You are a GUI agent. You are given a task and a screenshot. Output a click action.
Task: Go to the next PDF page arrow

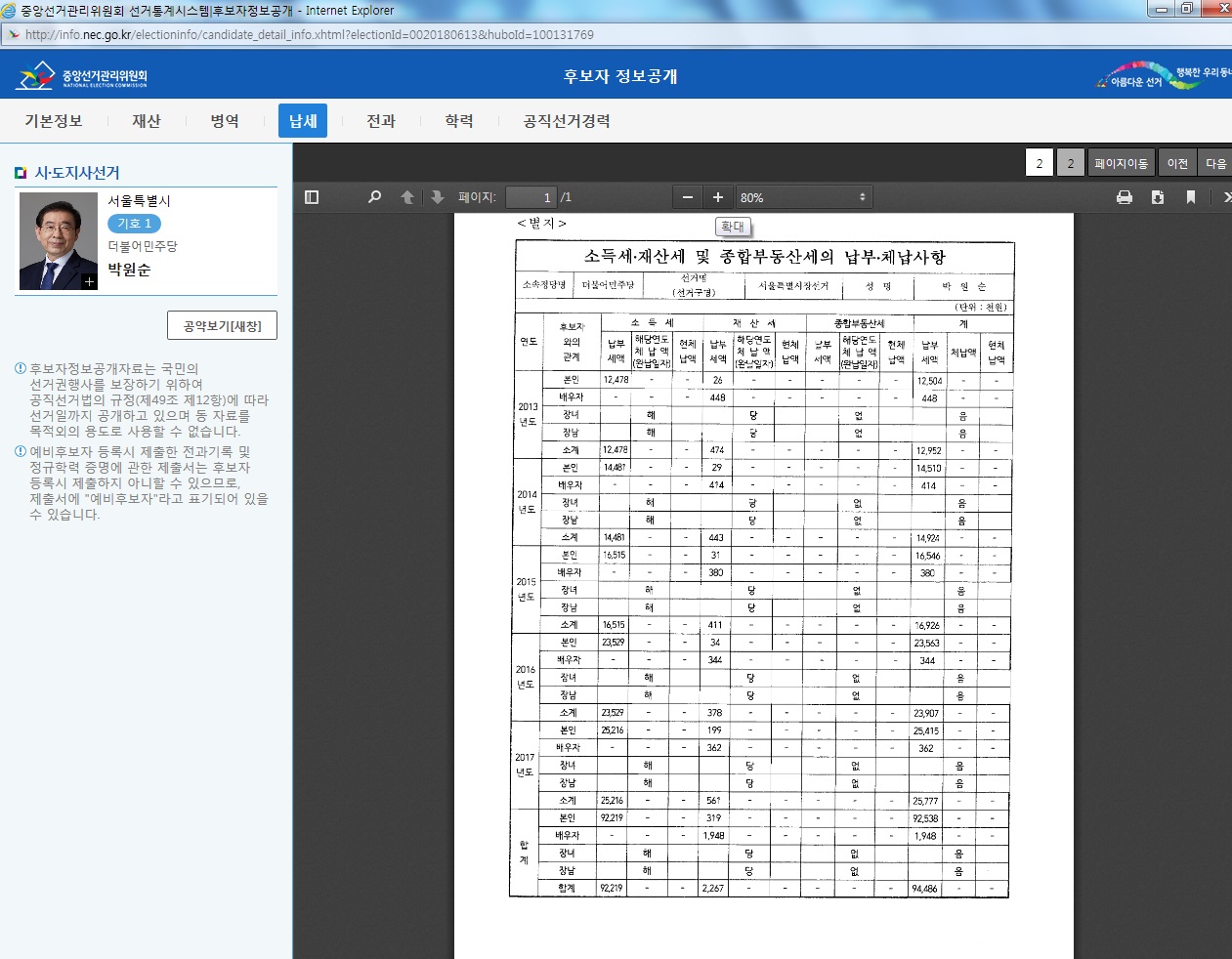tap(438, 197)
